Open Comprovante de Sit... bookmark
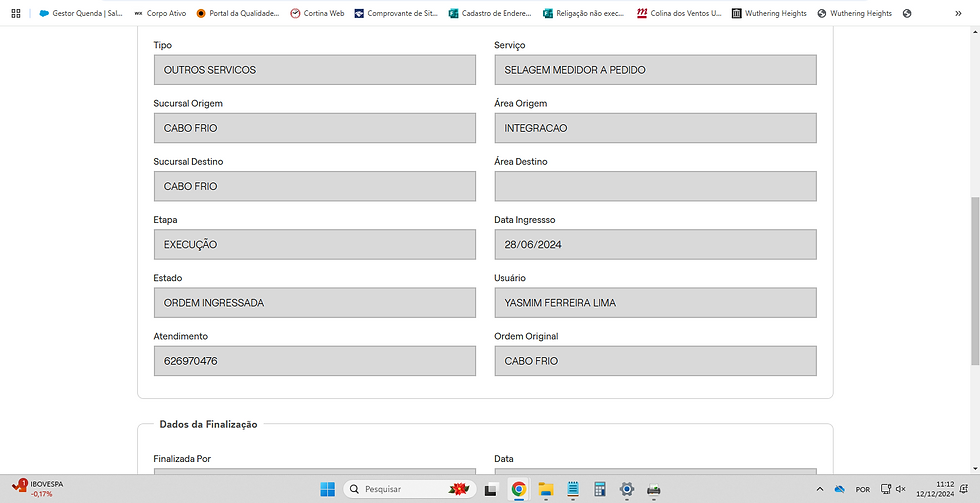 tap(396, 13)
